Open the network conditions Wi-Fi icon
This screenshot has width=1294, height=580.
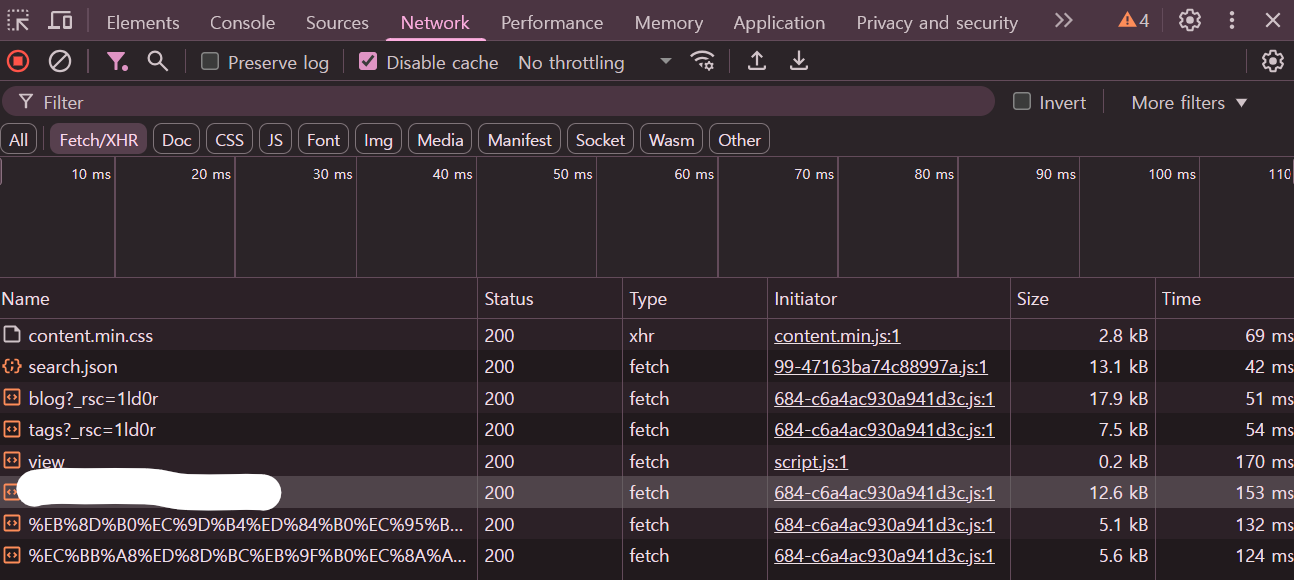(x=703, y=62)
